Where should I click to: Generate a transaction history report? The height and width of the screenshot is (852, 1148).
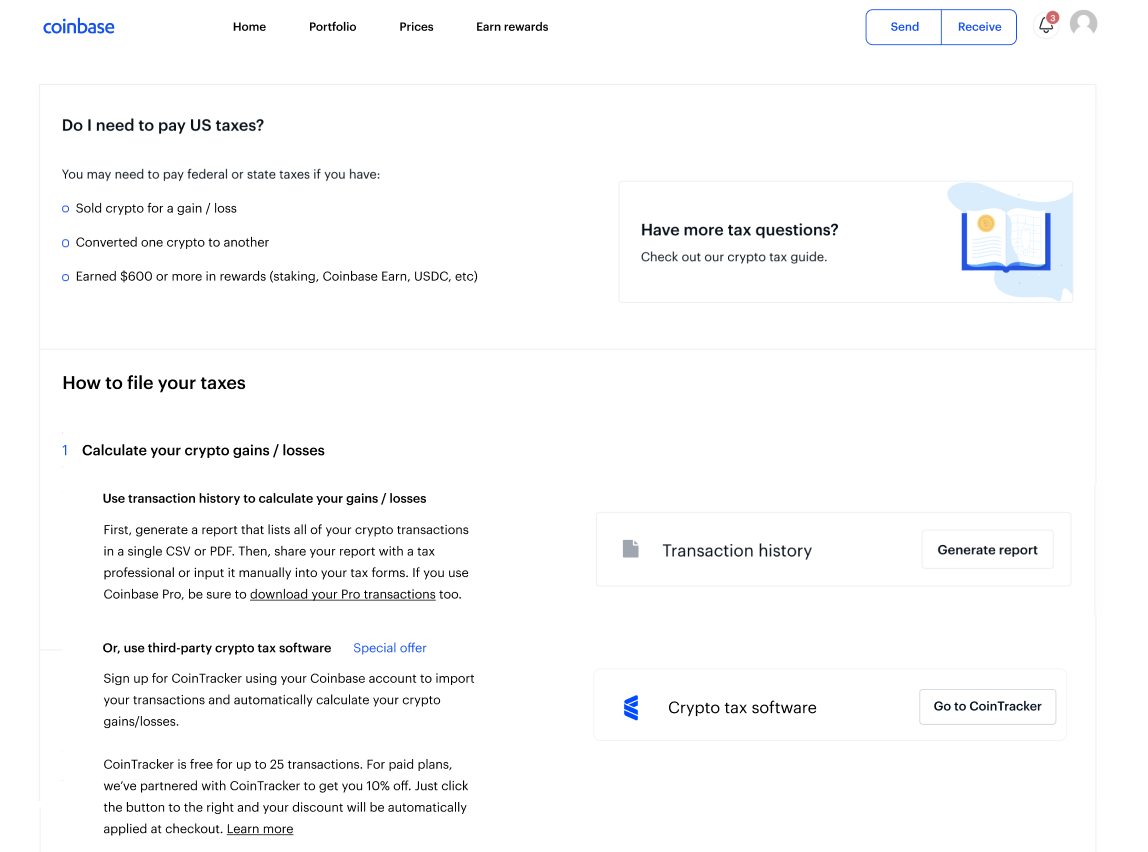tap(987, 549)
